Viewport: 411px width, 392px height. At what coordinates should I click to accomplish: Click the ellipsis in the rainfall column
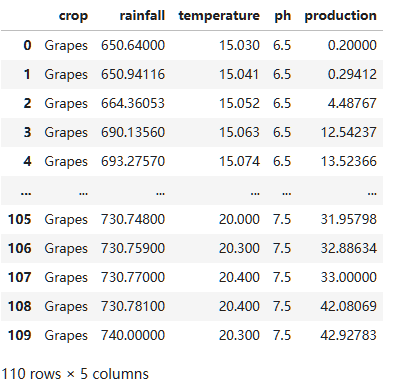160,193
